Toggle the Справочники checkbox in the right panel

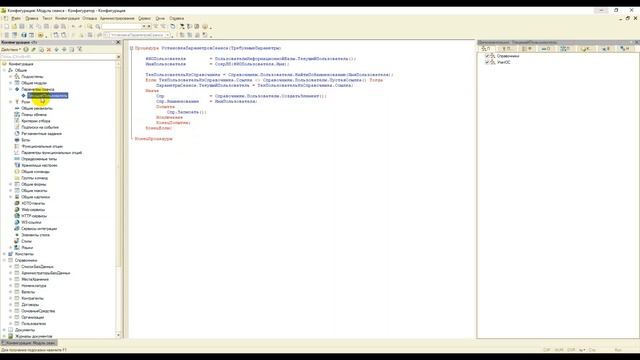coord(487,56)
